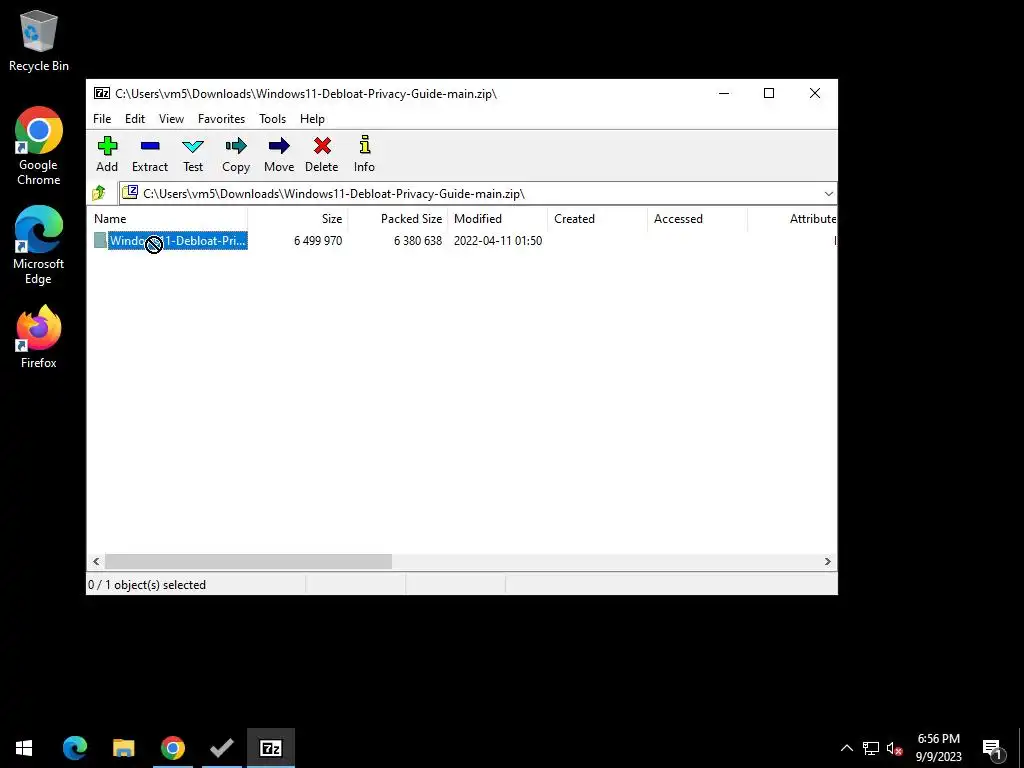
Task: Click the Attributes column header
Action: tap(792, 219)
